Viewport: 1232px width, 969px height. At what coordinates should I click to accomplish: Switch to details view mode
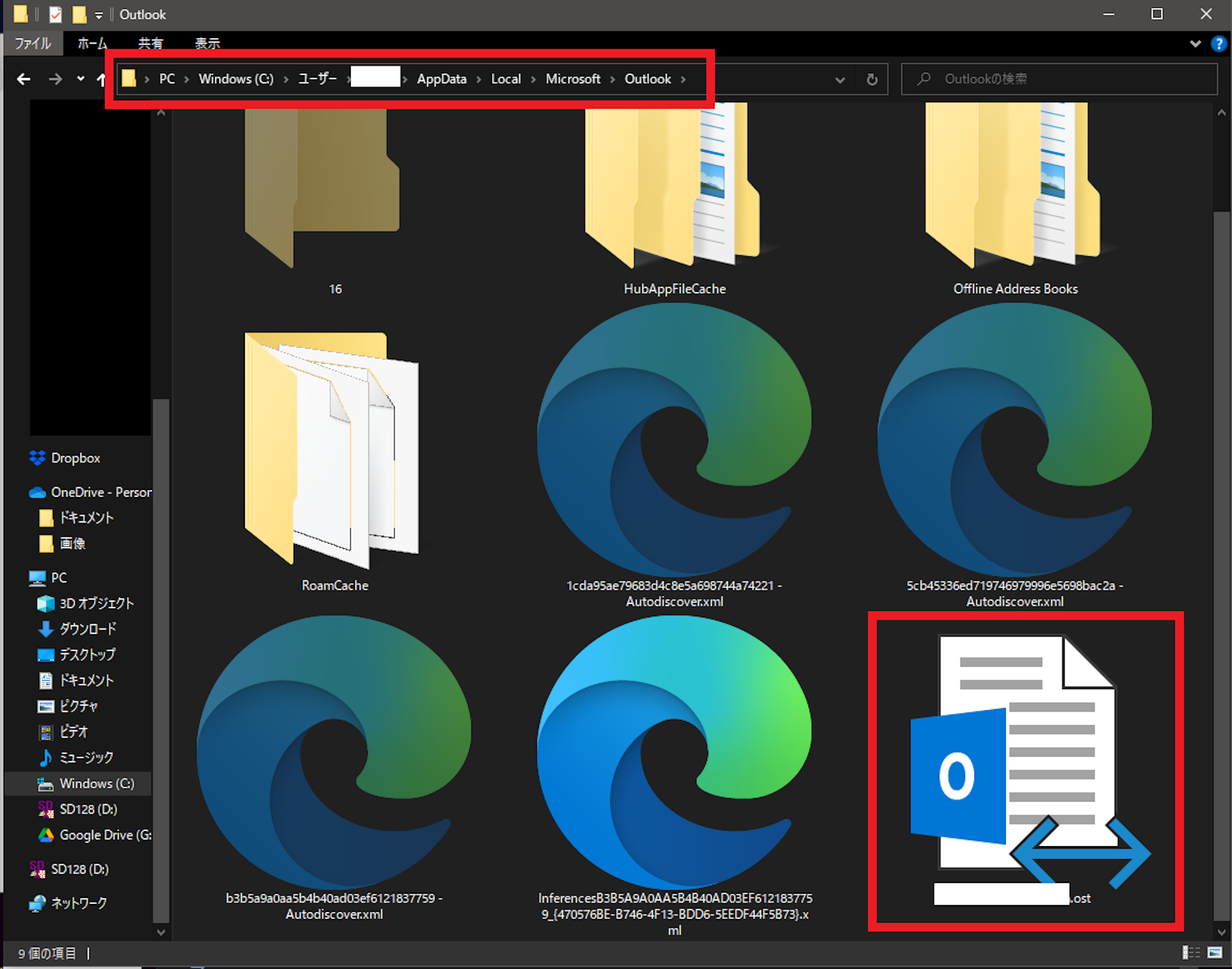click(x=1190, y=953)
